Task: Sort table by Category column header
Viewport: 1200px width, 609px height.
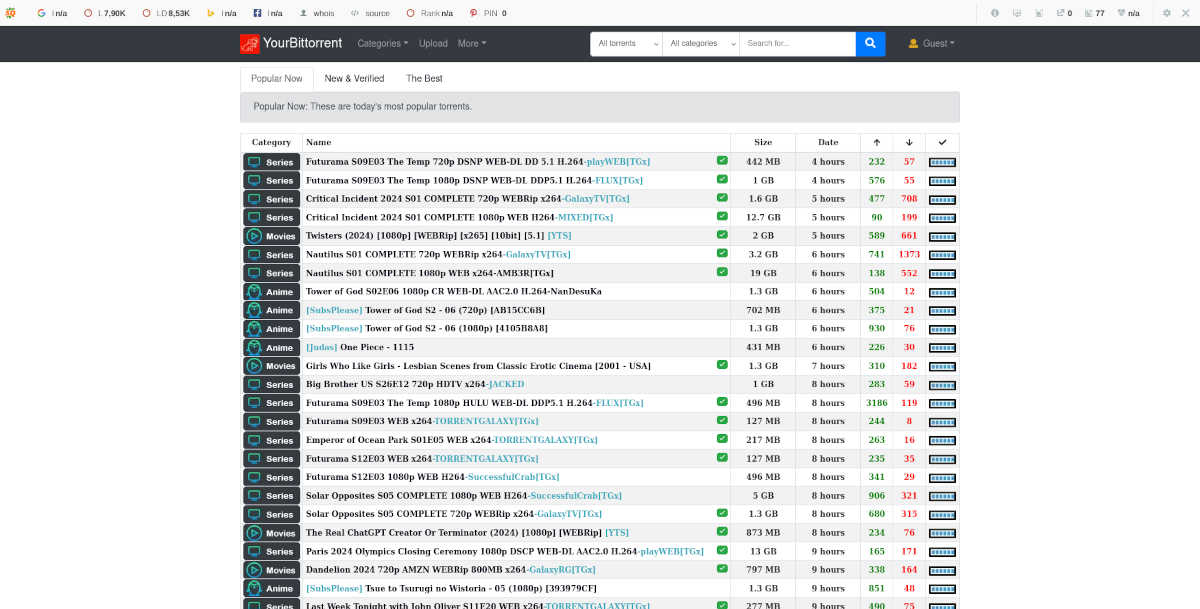Action: coord(271,142)
